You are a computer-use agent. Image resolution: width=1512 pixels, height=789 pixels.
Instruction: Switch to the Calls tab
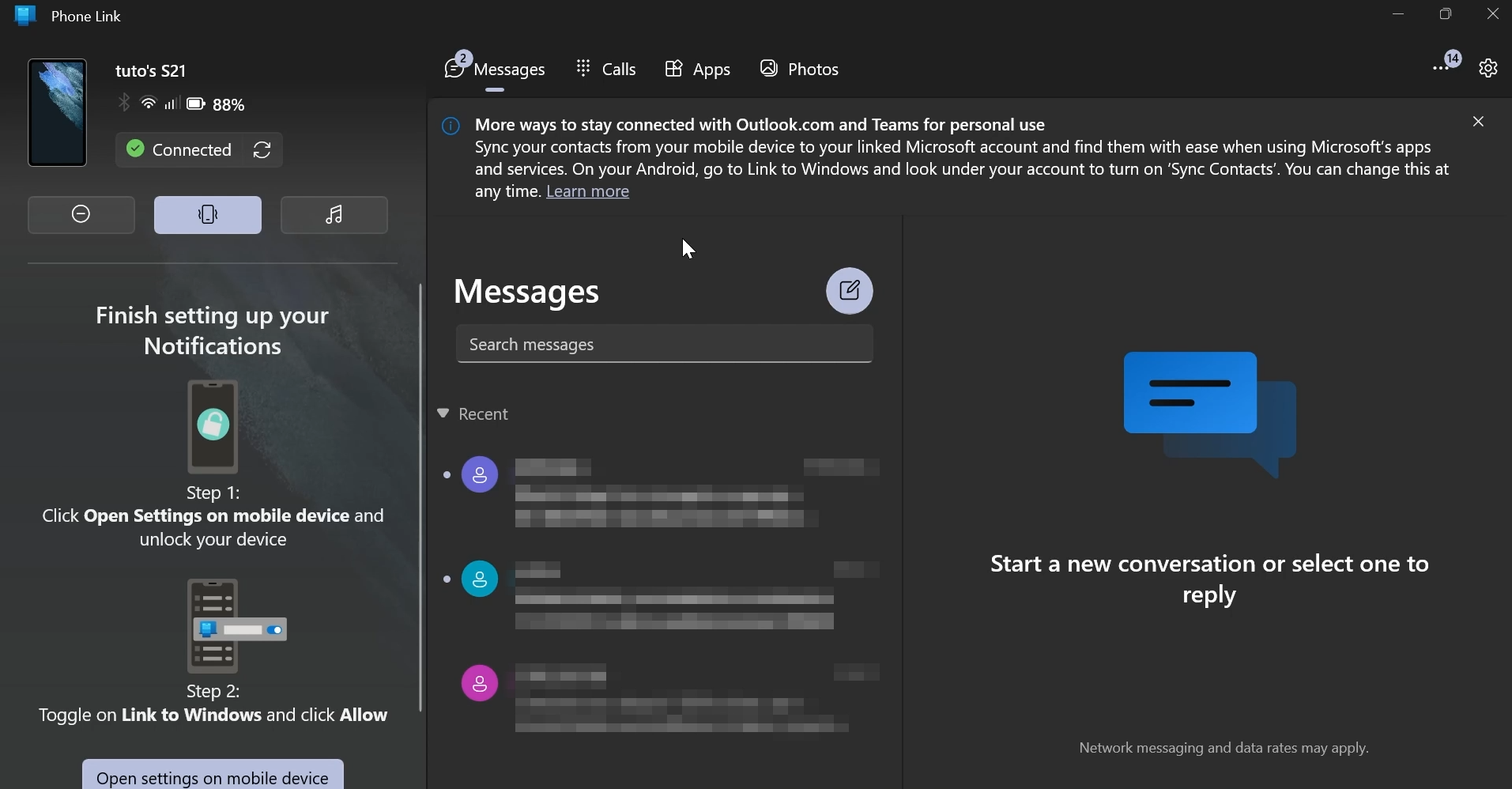coord(607,69)
